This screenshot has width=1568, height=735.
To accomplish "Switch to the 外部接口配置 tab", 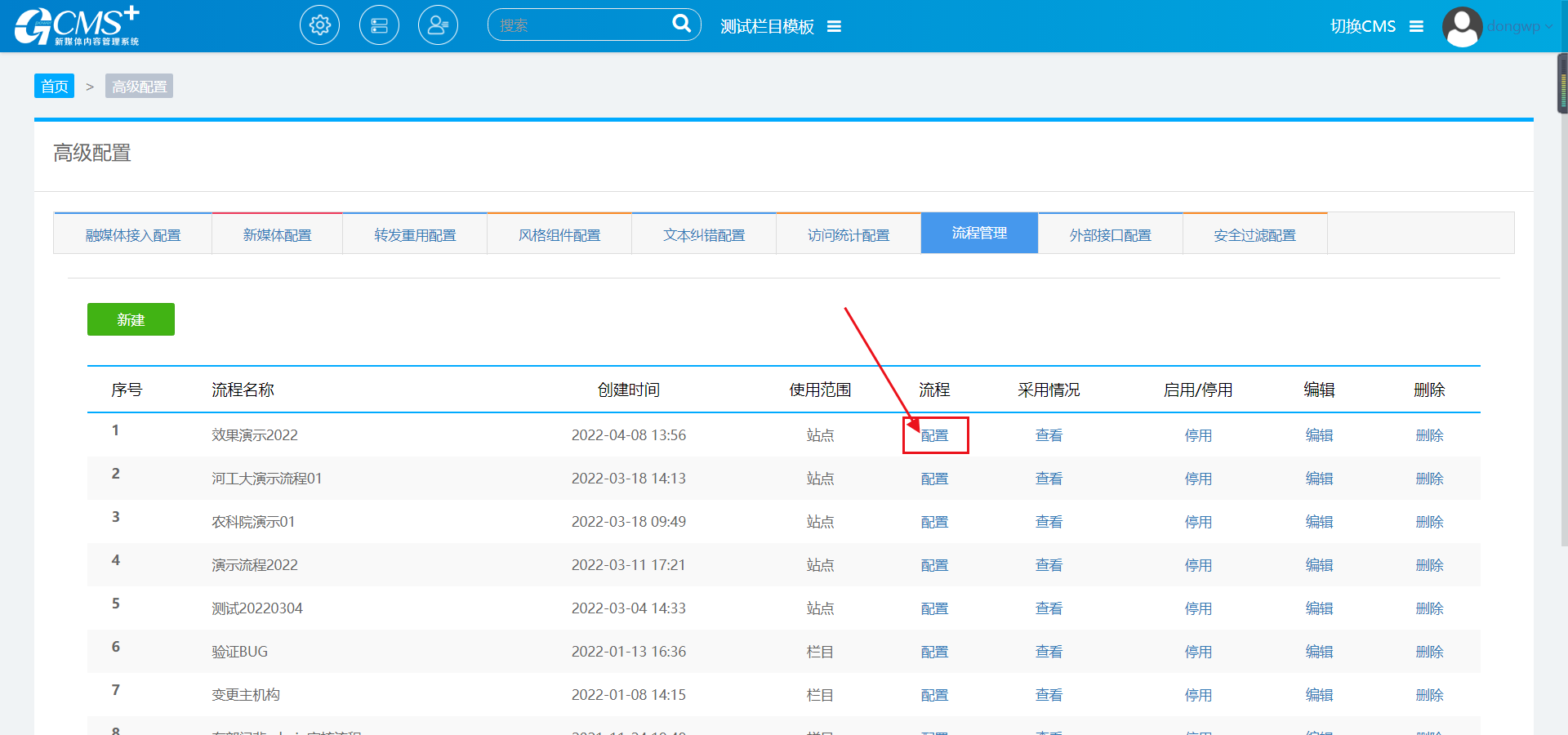I will (x=1110, y=235).
